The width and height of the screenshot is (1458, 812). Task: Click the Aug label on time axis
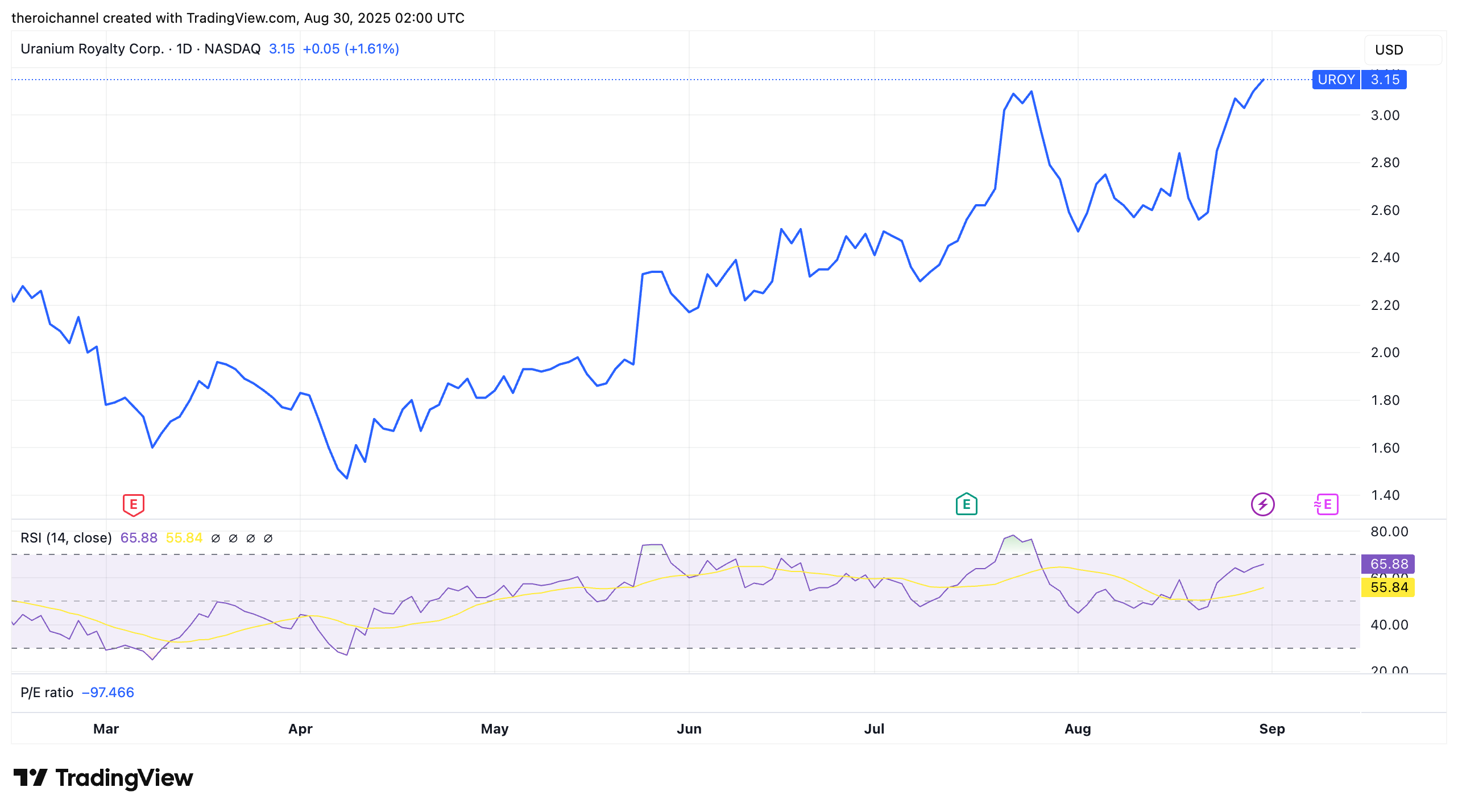point(1077,729)
